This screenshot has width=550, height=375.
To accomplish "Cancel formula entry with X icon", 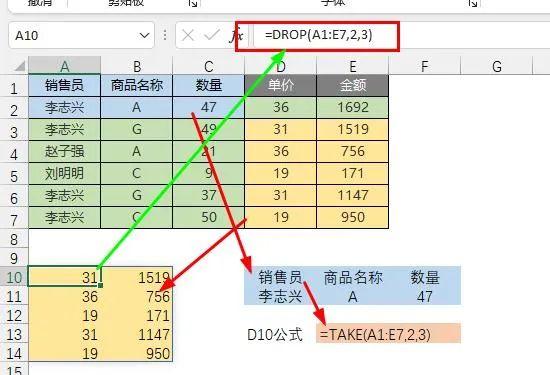I will tap(188, 35).
